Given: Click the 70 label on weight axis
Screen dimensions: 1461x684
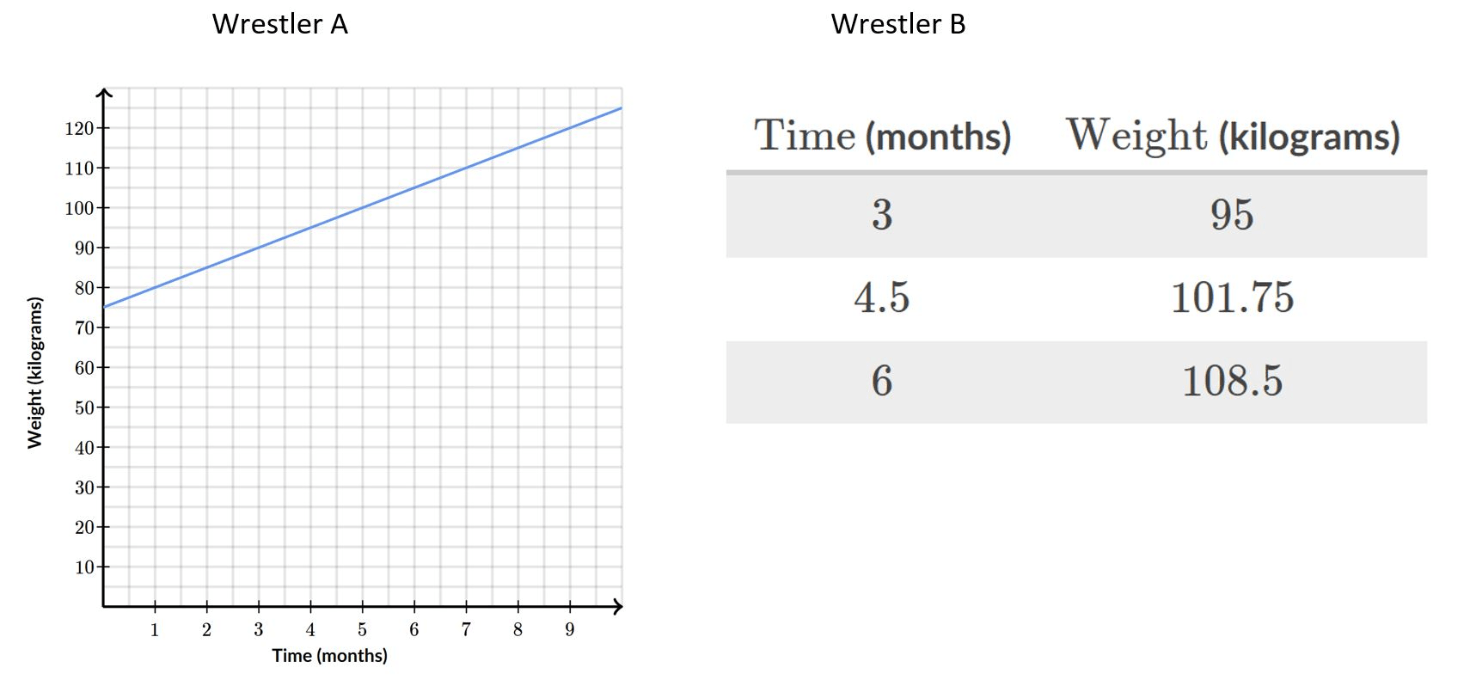Looking at the screenshot, I should tap(84, 328).
